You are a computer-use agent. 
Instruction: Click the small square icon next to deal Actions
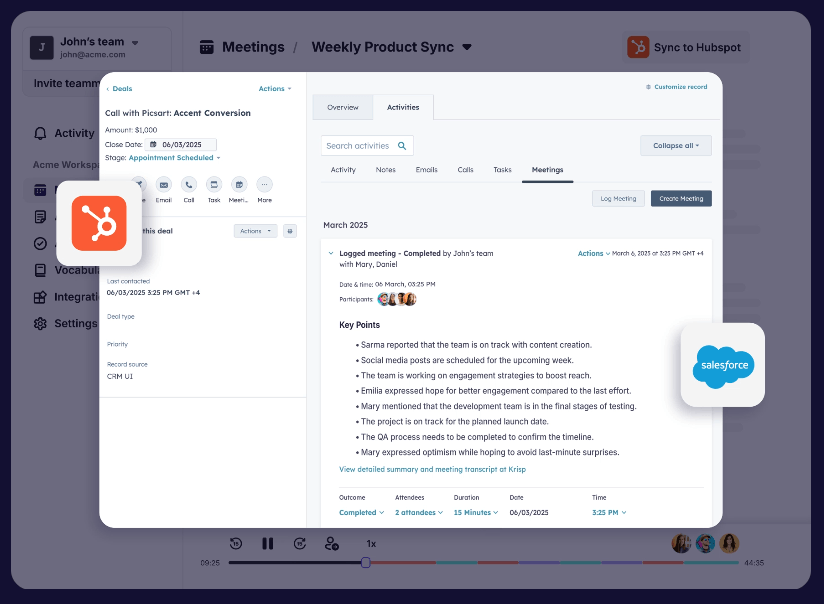290,231
